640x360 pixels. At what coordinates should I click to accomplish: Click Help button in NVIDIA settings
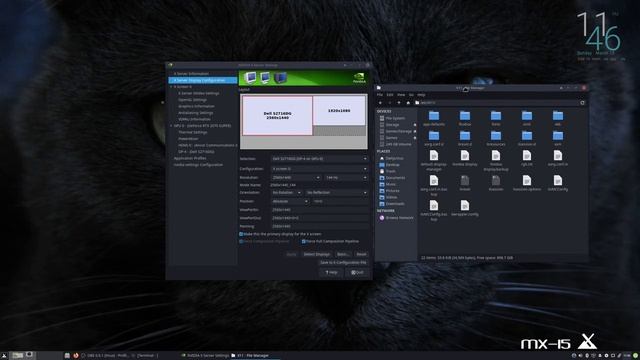point(331,272)
